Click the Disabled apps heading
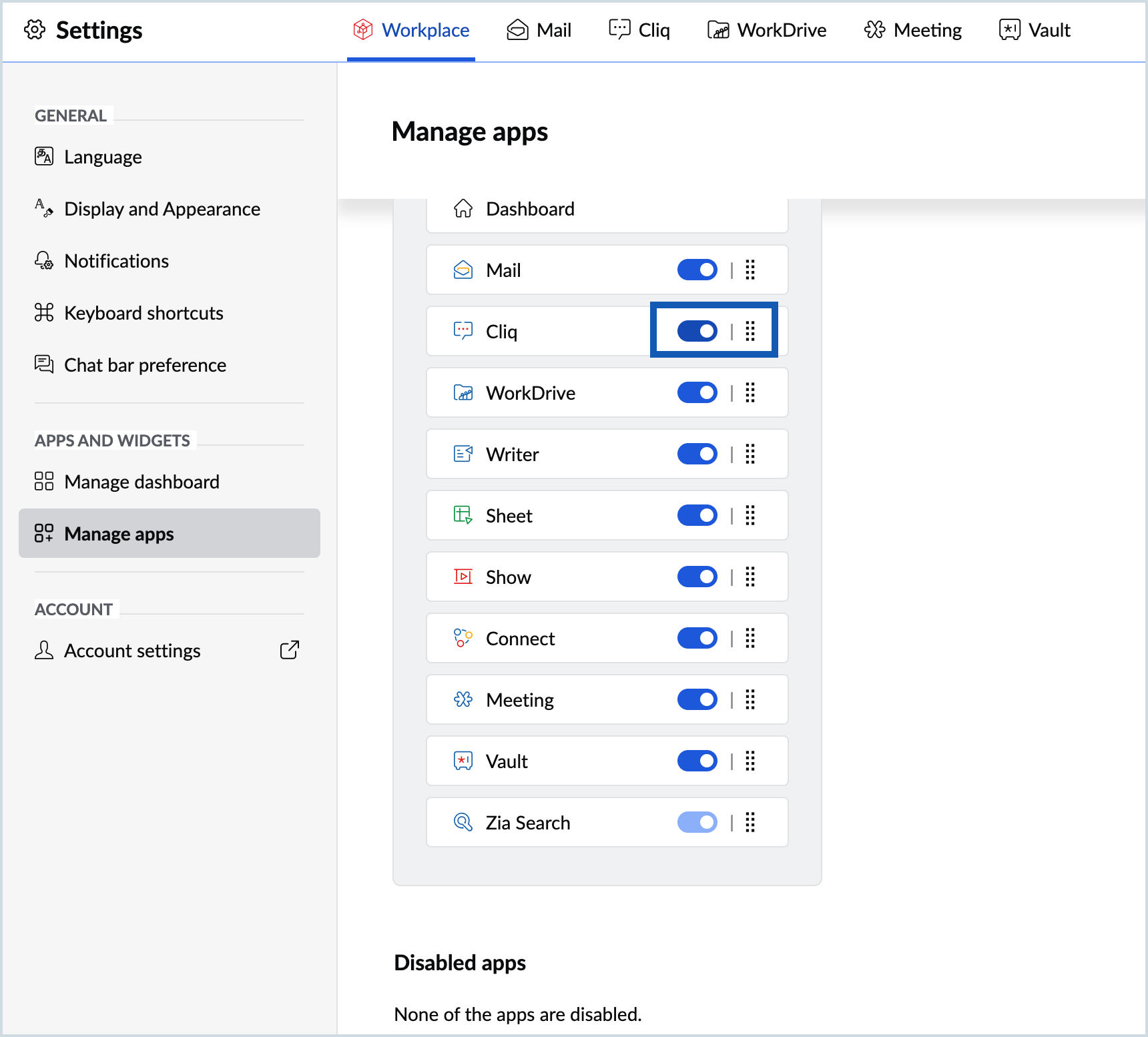Screen dimensions: 1148x1037 click(x=460, y=963)
